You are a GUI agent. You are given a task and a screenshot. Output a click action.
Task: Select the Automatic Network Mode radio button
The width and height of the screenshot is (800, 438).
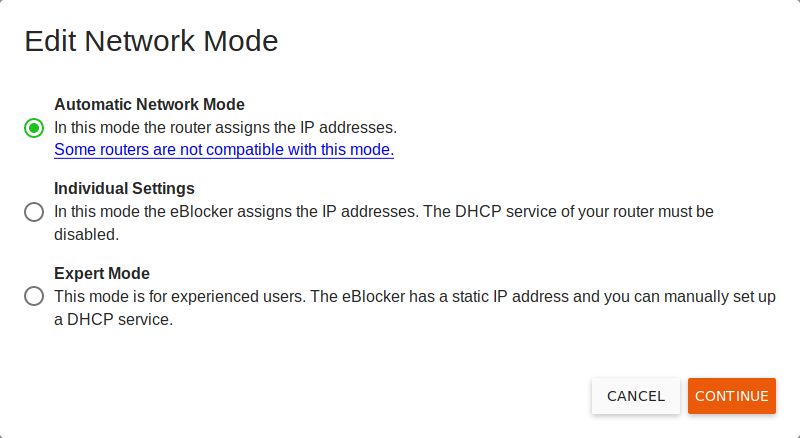pos(34,128)
